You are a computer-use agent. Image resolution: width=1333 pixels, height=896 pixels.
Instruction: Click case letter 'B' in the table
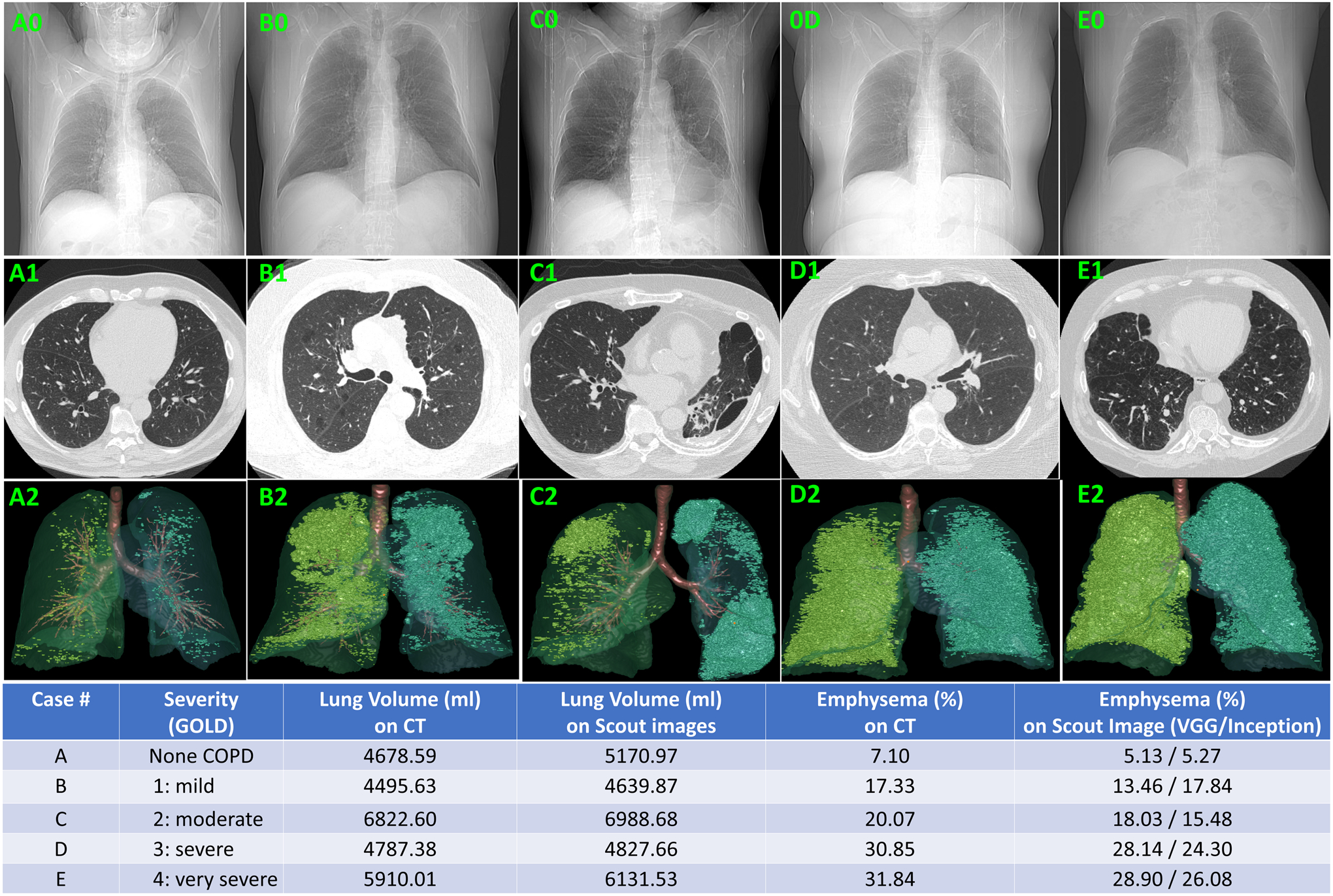coord(61,786)
